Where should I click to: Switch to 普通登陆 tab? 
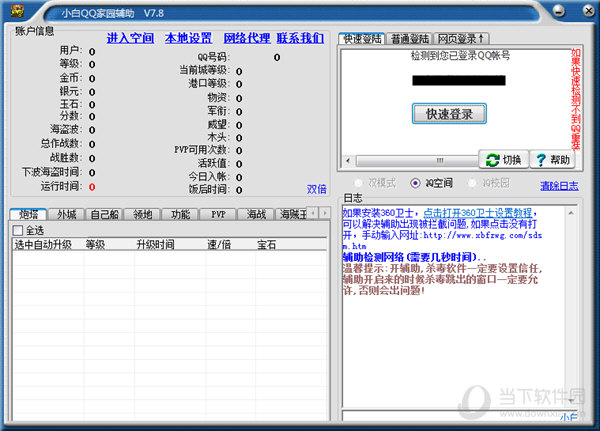(x=409, y=39)
